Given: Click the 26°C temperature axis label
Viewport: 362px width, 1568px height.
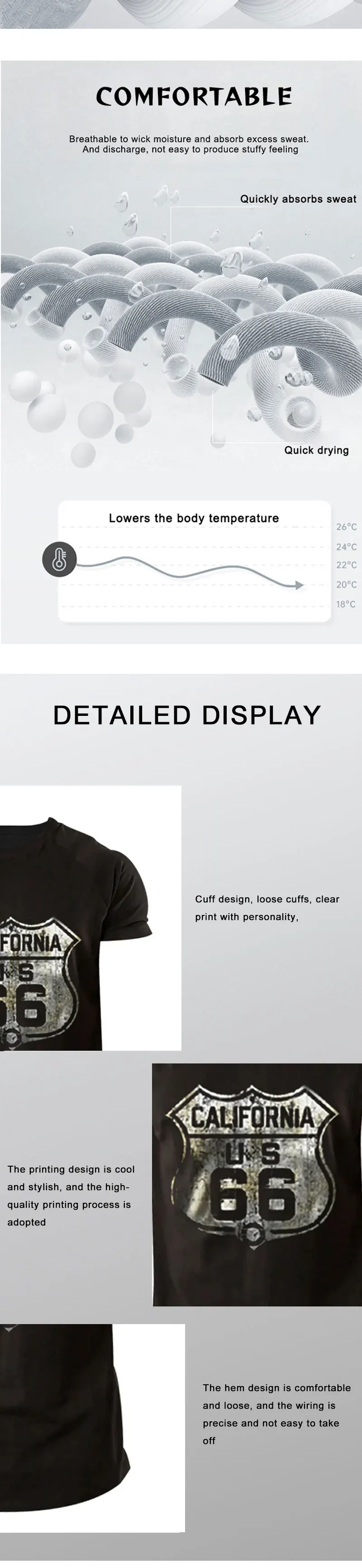Looking at the screenshot, I should tap(346, 527).
